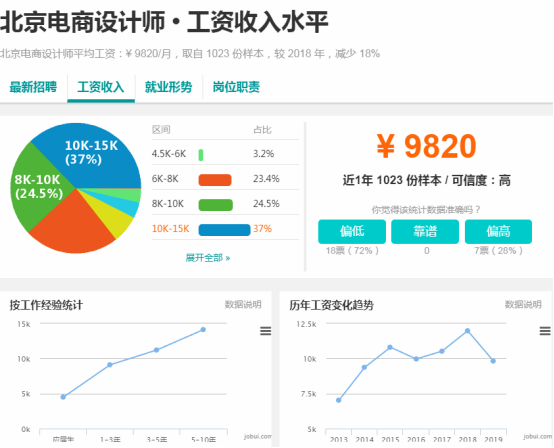The image size is (554, 448).
Task: Click the ¥ 9820 average salary figure
Action: coord(426,146)
